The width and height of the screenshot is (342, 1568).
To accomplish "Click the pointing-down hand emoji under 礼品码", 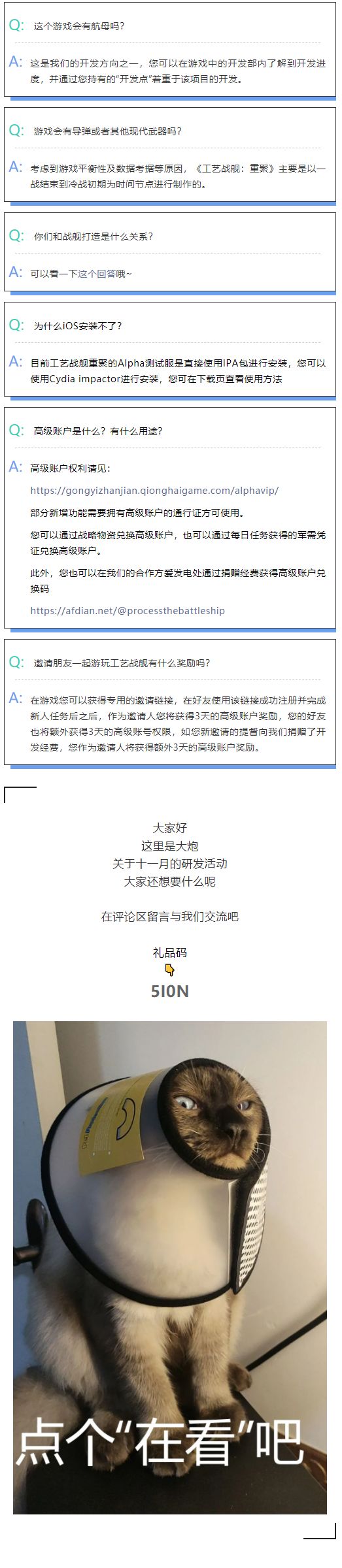I will (x=170, y=970).
